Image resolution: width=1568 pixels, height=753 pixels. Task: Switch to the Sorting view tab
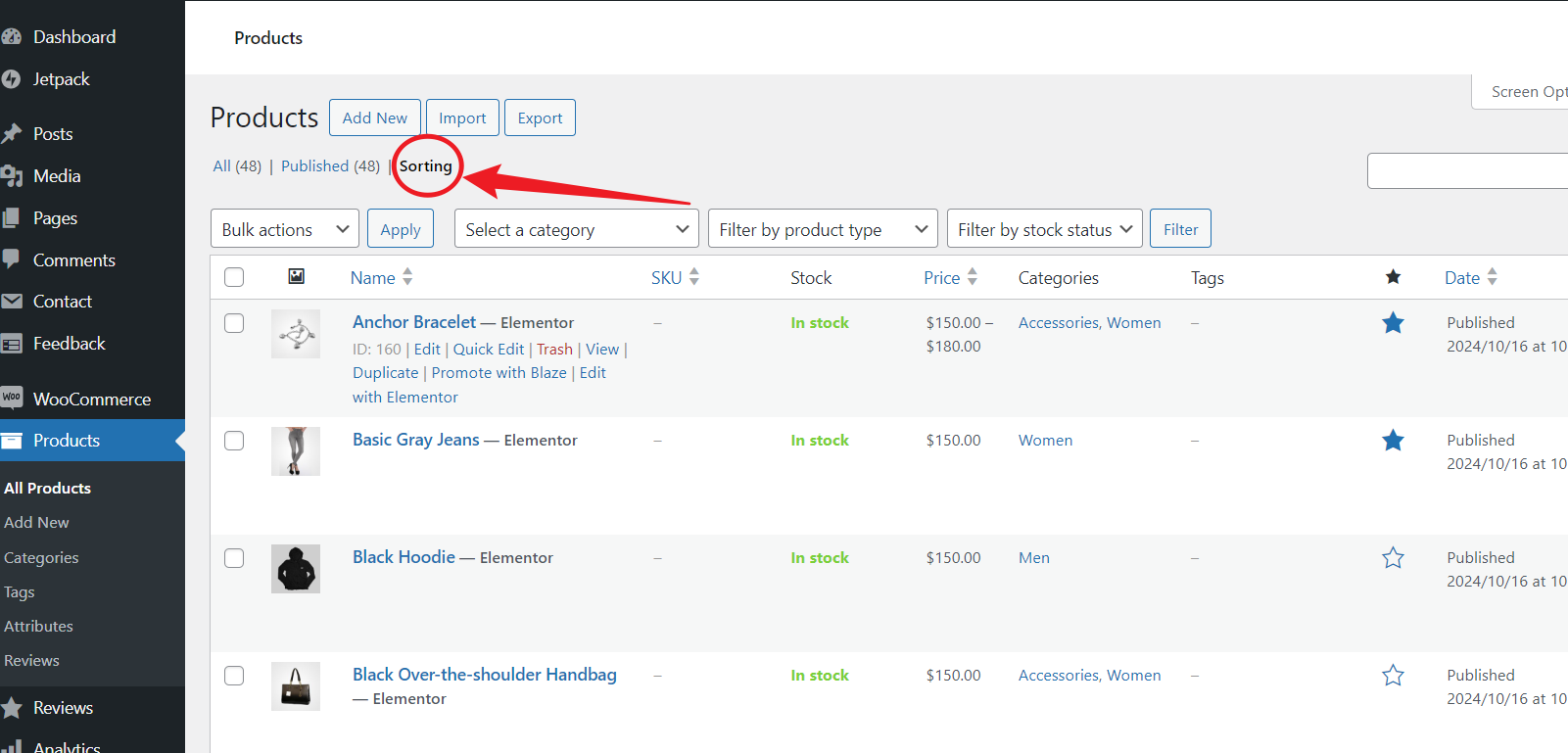pyautogui.click(x=425, y=166)
